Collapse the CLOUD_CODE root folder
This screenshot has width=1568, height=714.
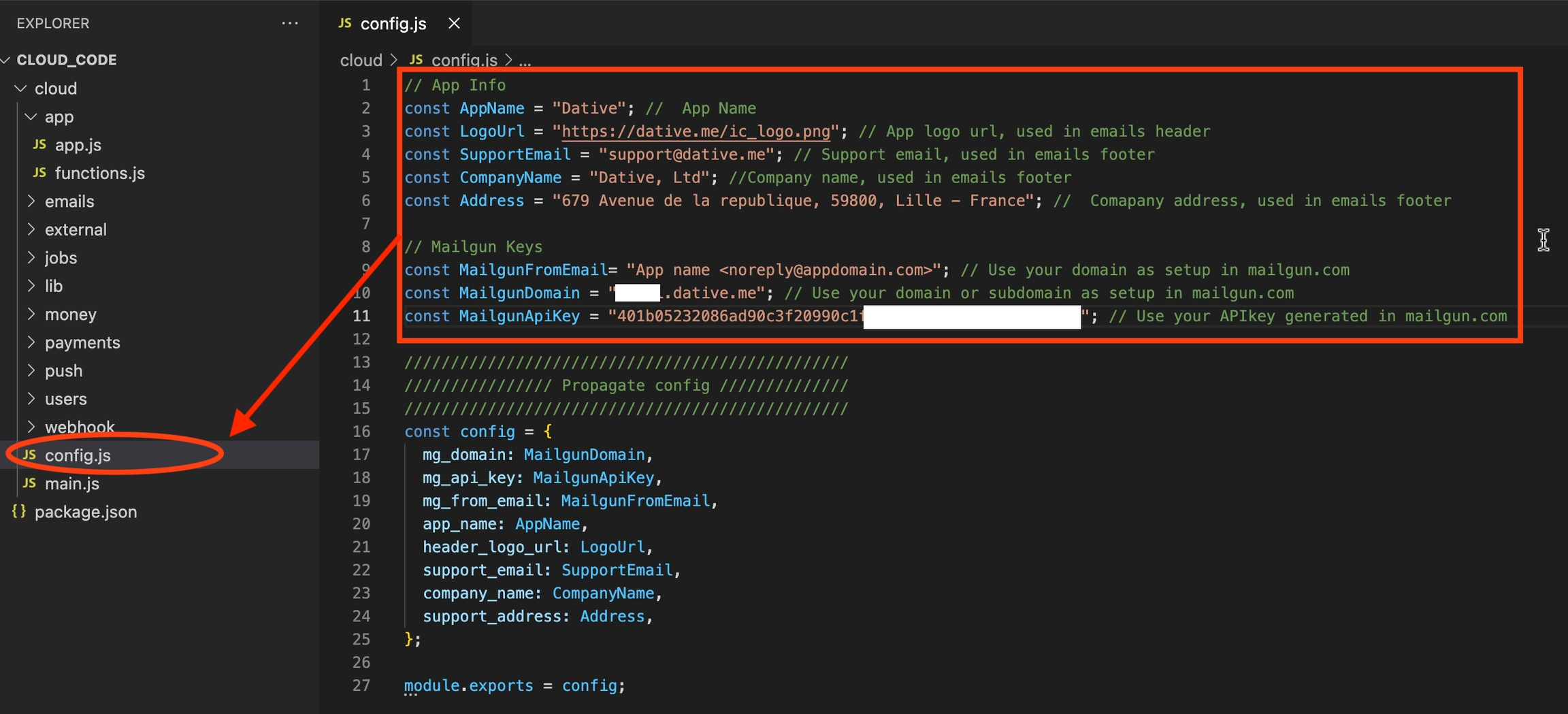click(6, 60)
